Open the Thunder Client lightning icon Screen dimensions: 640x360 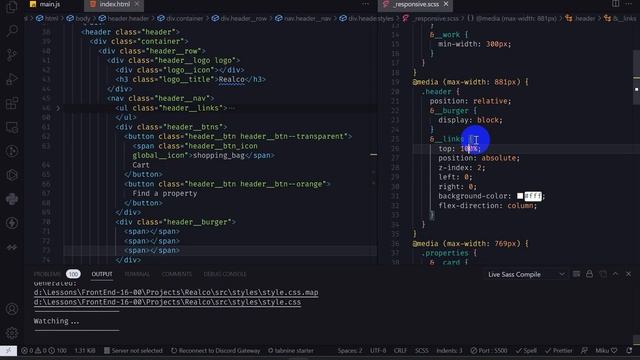point(12,223)
